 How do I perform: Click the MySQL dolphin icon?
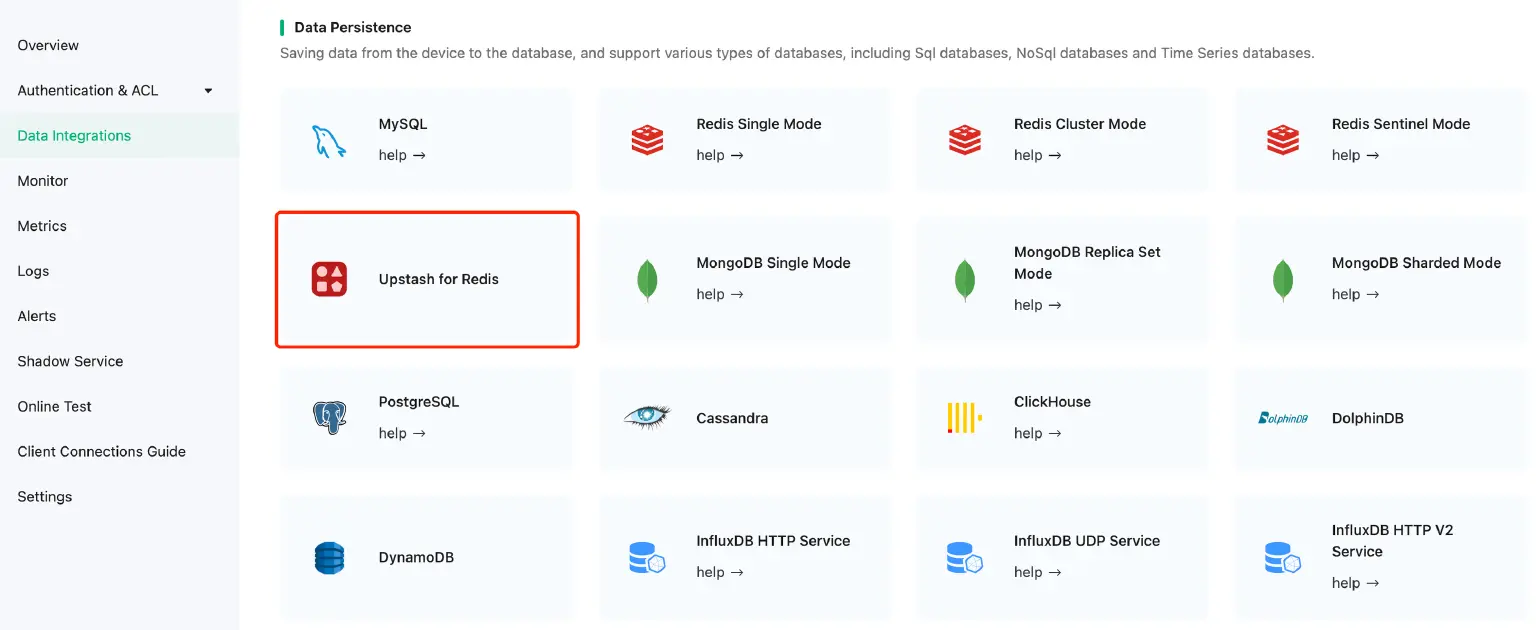pos(330,140)
